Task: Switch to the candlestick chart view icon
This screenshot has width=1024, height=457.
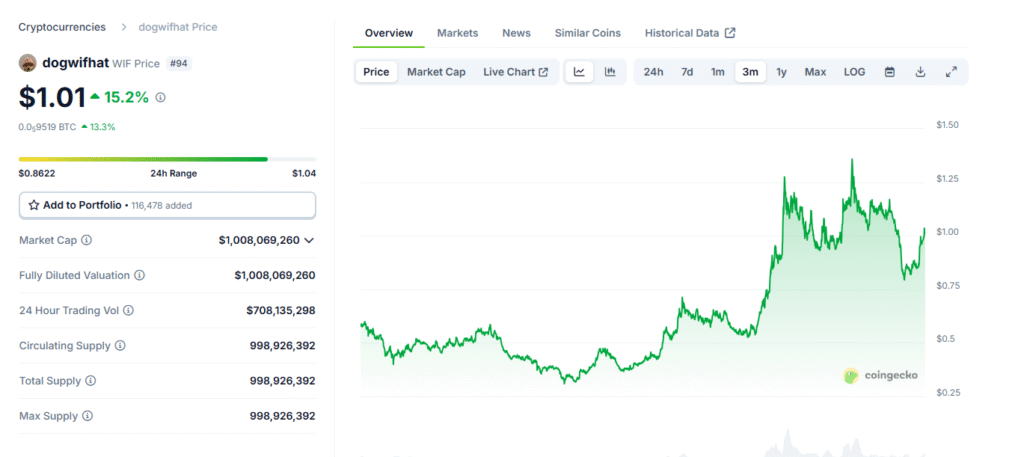Action: pyautogui.click(x=610, y=72)
